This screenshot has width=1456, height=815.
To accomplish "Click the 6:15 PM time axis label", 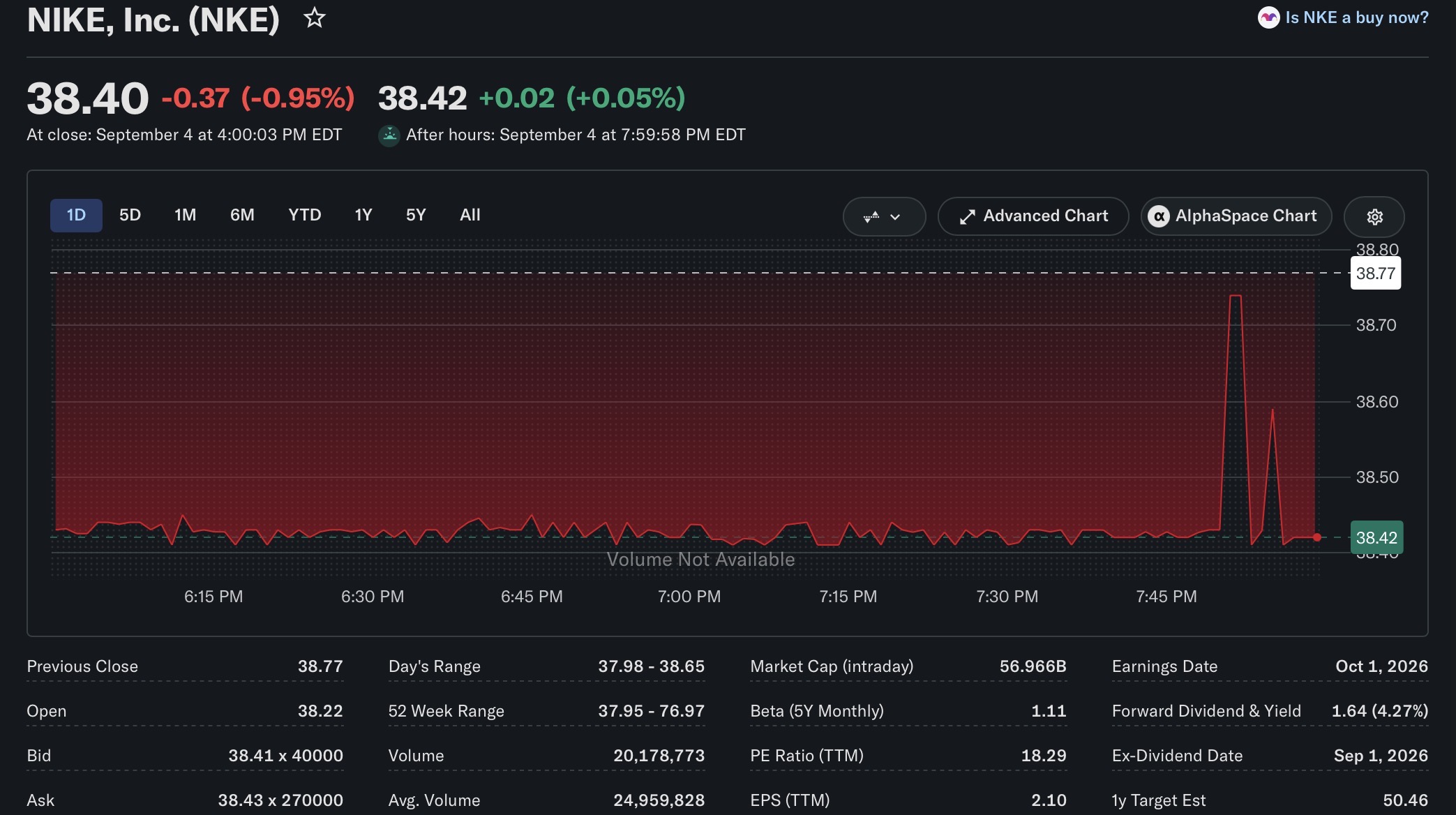I will pyautogui.click(x=213, y=597).
